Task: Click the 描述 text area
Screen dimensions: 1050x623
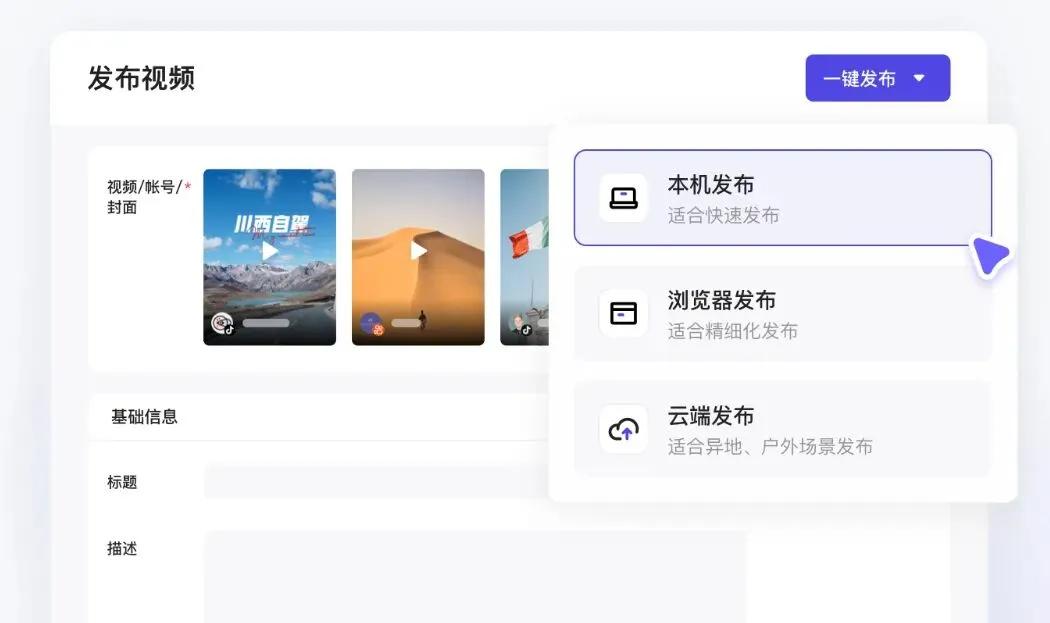Action: point(475,576)
